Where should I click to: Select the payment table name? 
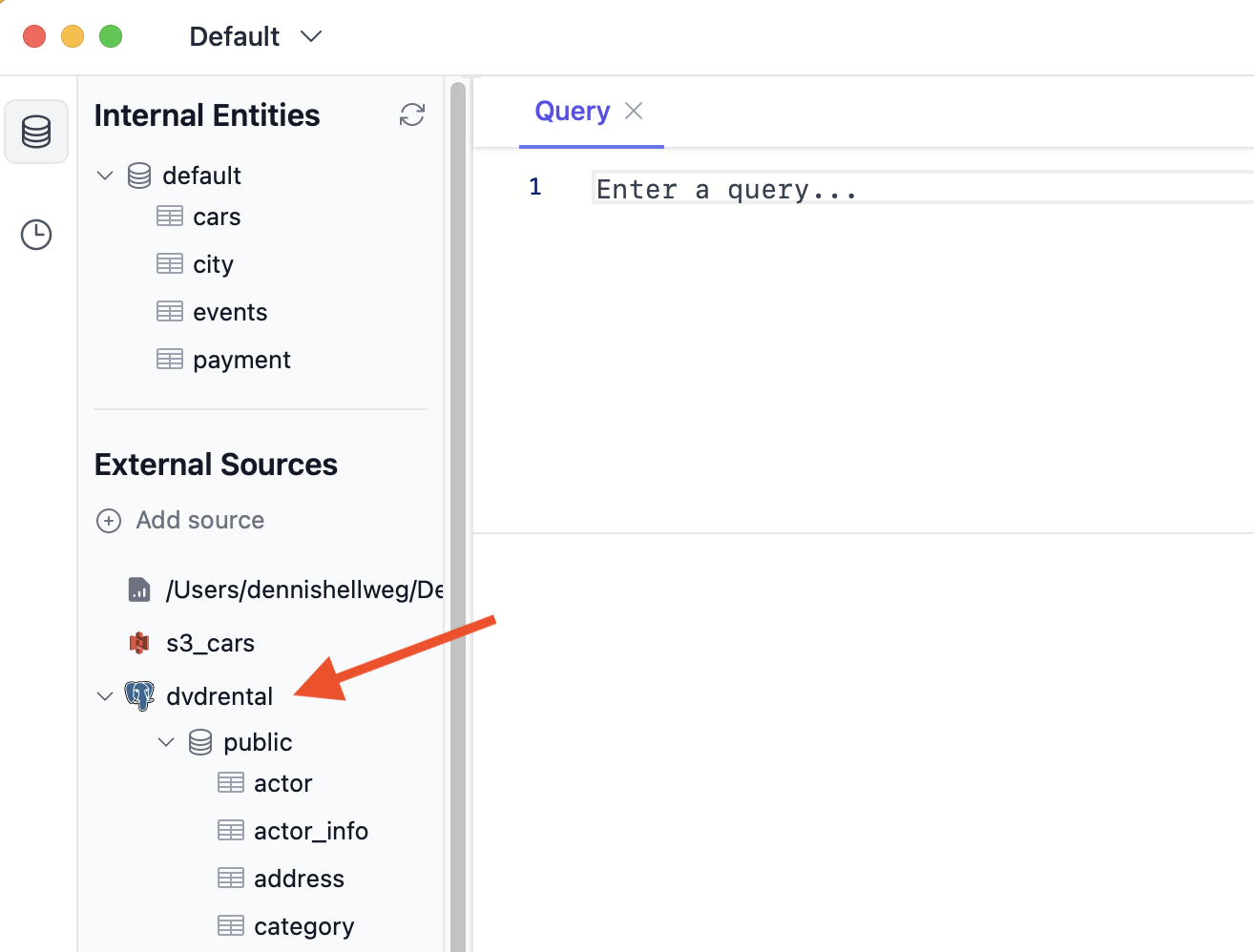coord(241,361)
